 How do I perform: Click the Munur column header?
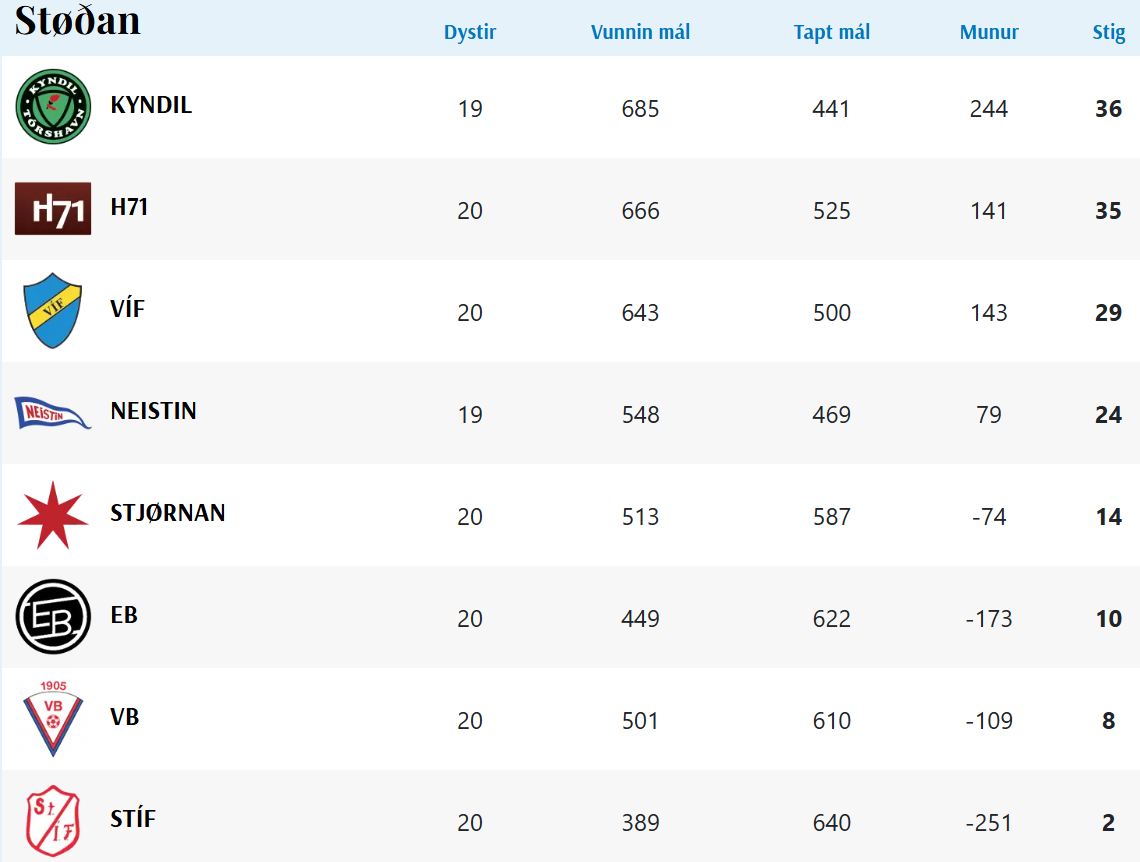tap(989, 32)
